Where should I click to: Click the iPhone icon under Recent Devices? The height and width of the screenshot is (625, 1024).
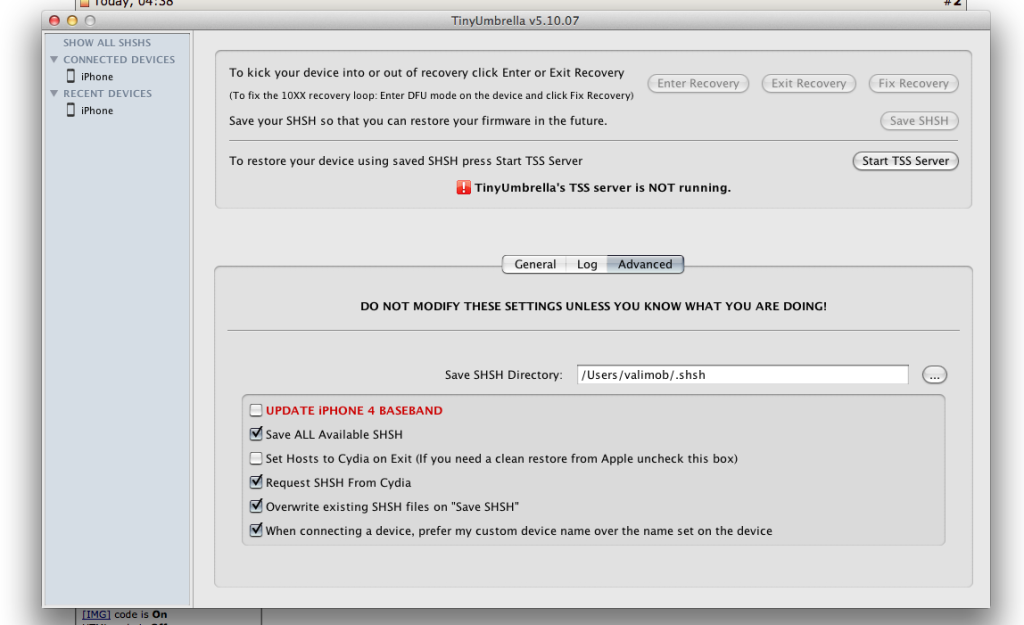coord(71,110)
